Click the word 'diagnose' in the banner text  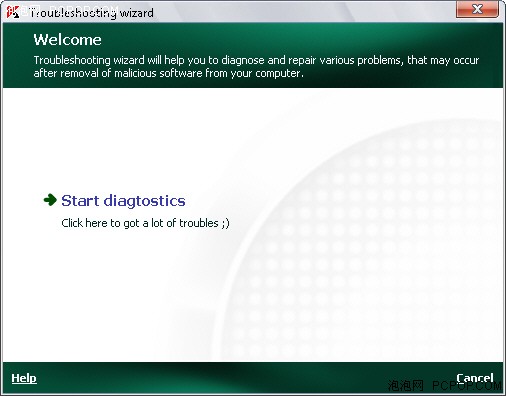[x=243, y=60]
